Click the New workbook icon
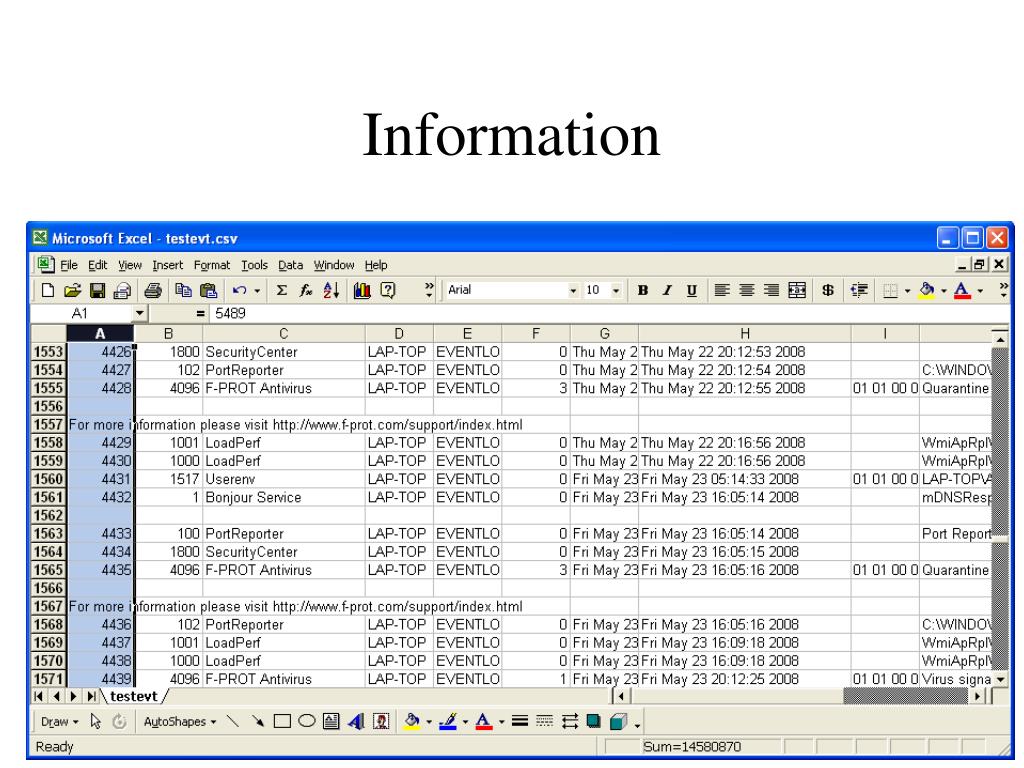1024x768 pixels. [48, 291]
